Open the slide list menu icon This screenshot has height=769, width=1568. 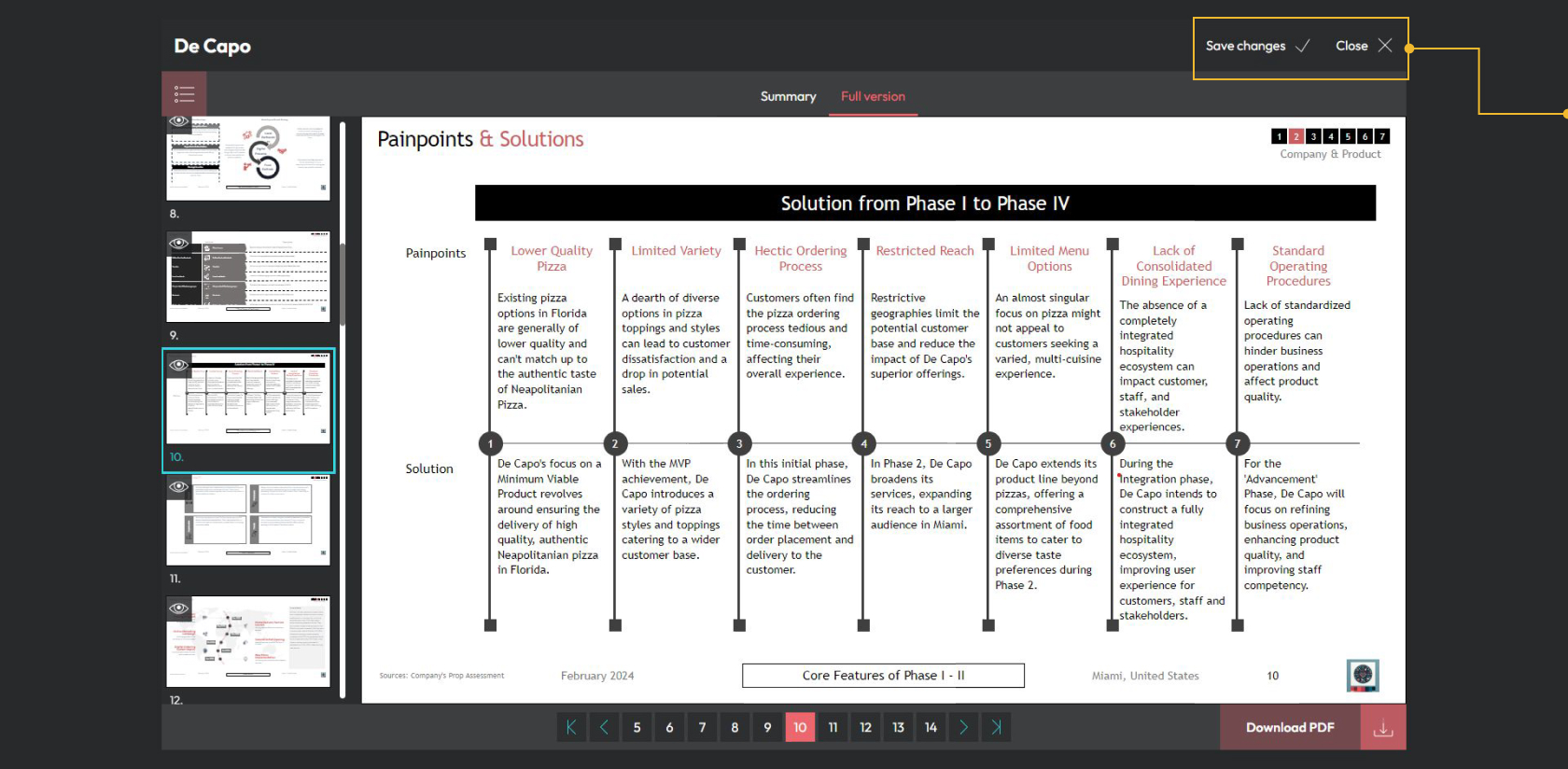(184, 94)
